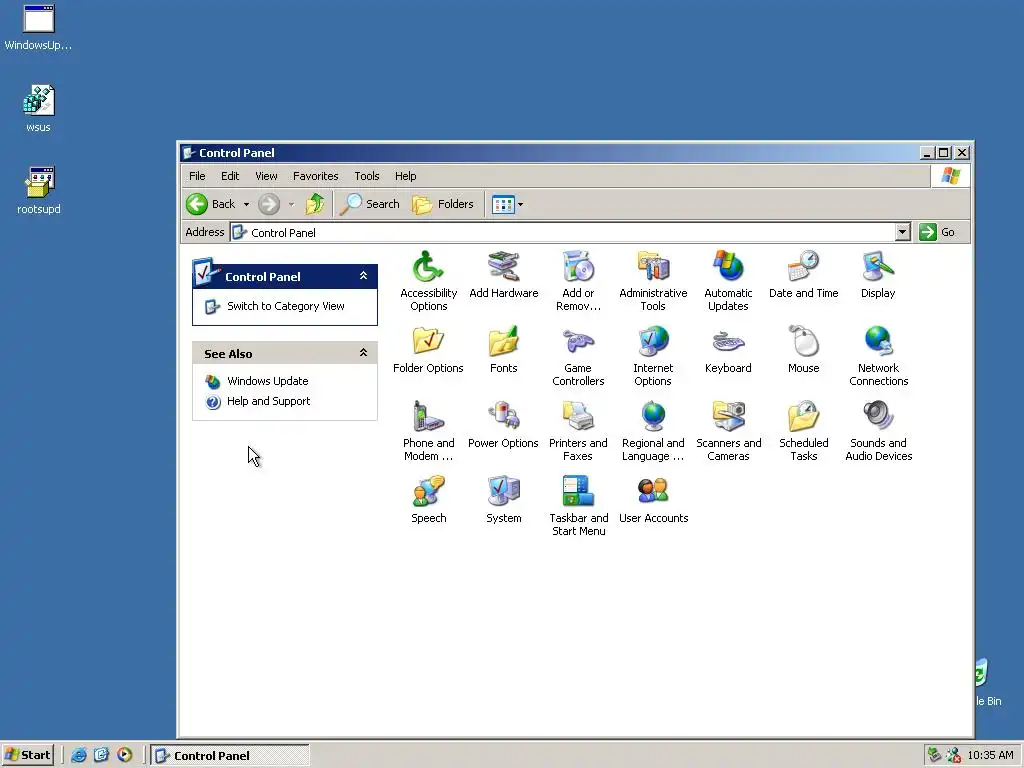Open Internet Options icon
This screenshot has width=1024, height=768.
[653, 356]
